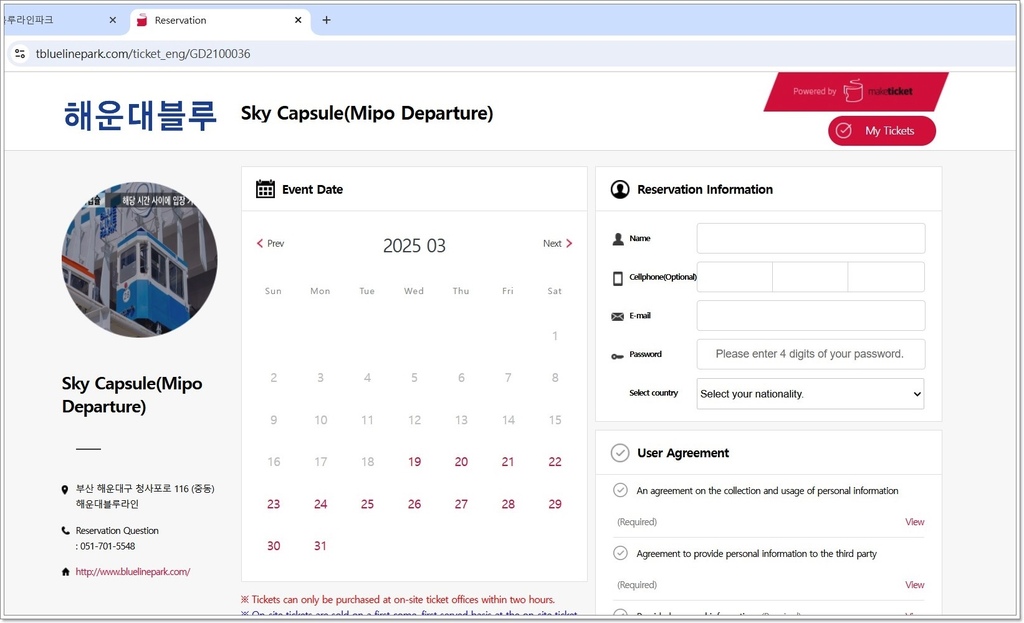Select March 20 on the calendar
1024x623 pixels.
461,462
